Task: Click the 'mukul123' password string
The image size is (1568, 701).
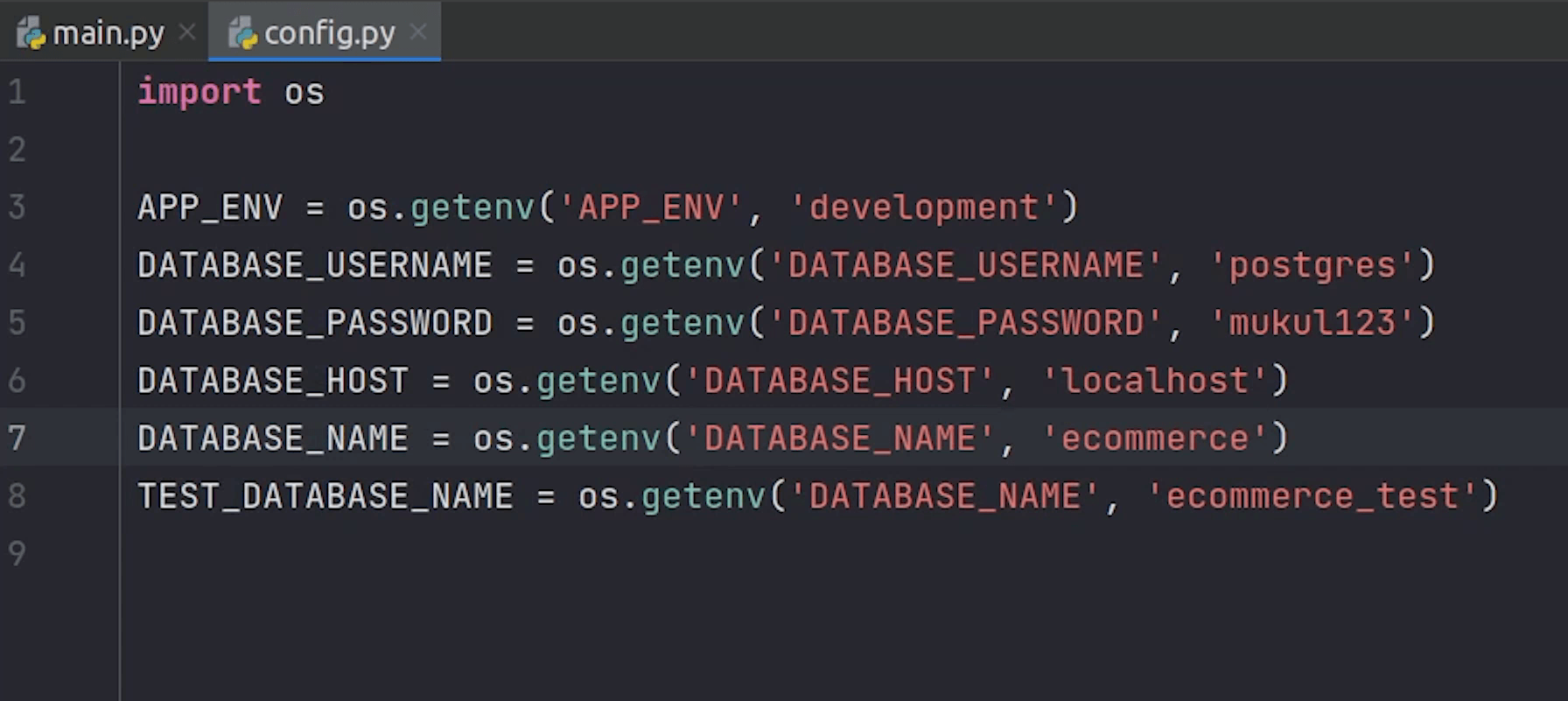Action: [x=1312, y=323]
